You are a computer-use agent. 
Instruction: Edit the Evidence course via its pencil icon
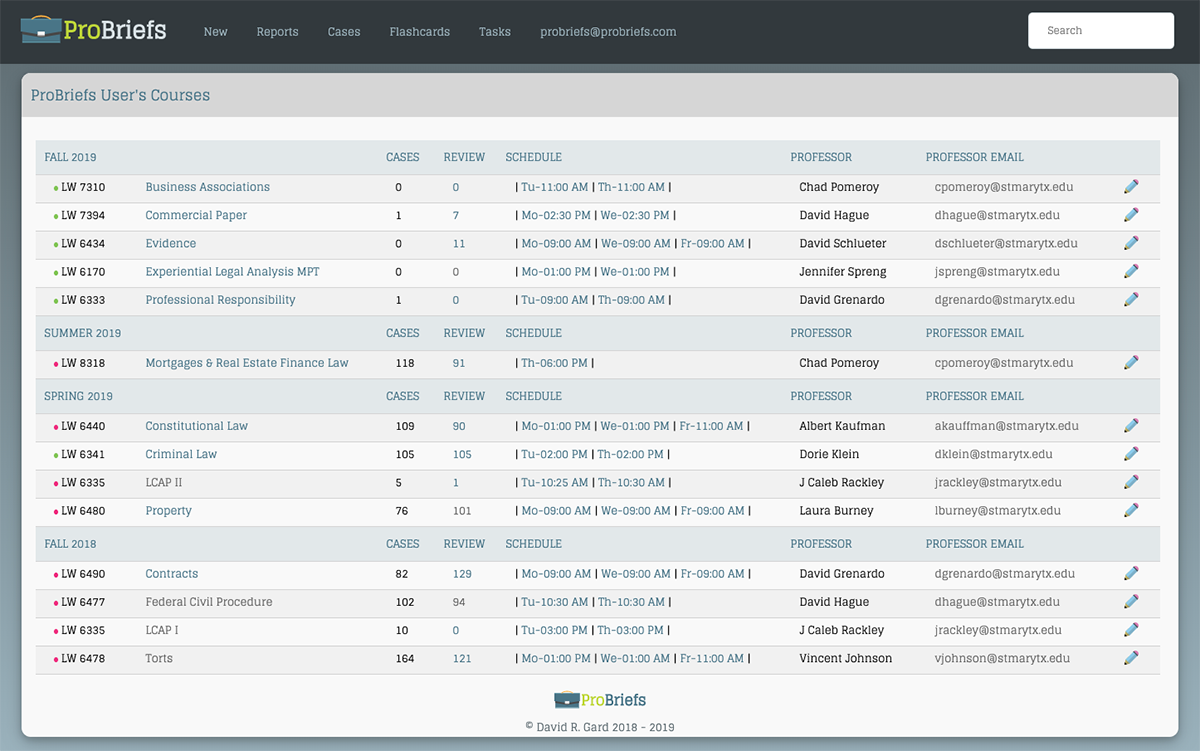1131,243
